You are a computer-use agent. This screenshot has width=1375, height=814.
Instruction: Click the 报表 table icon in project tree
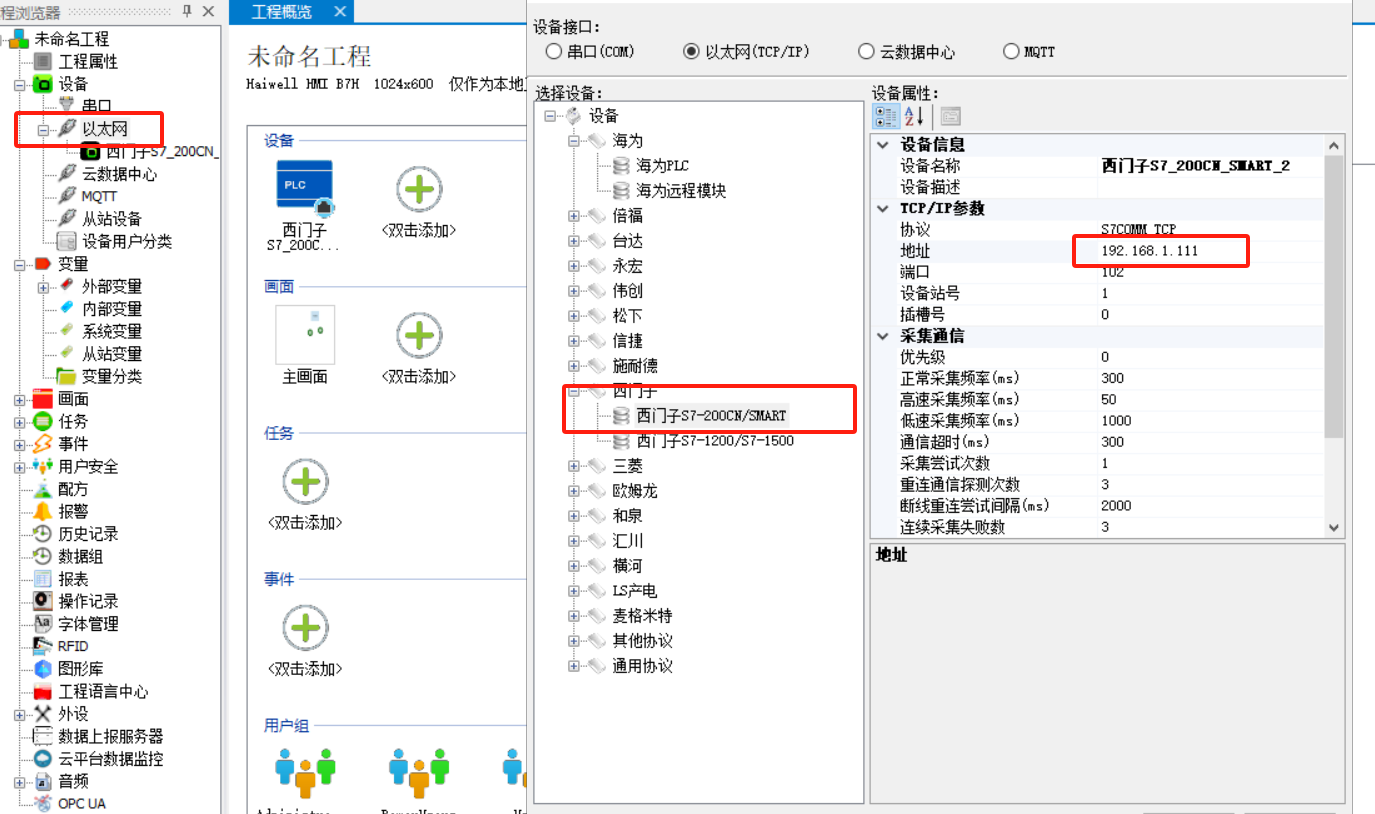tap(43, 579)
